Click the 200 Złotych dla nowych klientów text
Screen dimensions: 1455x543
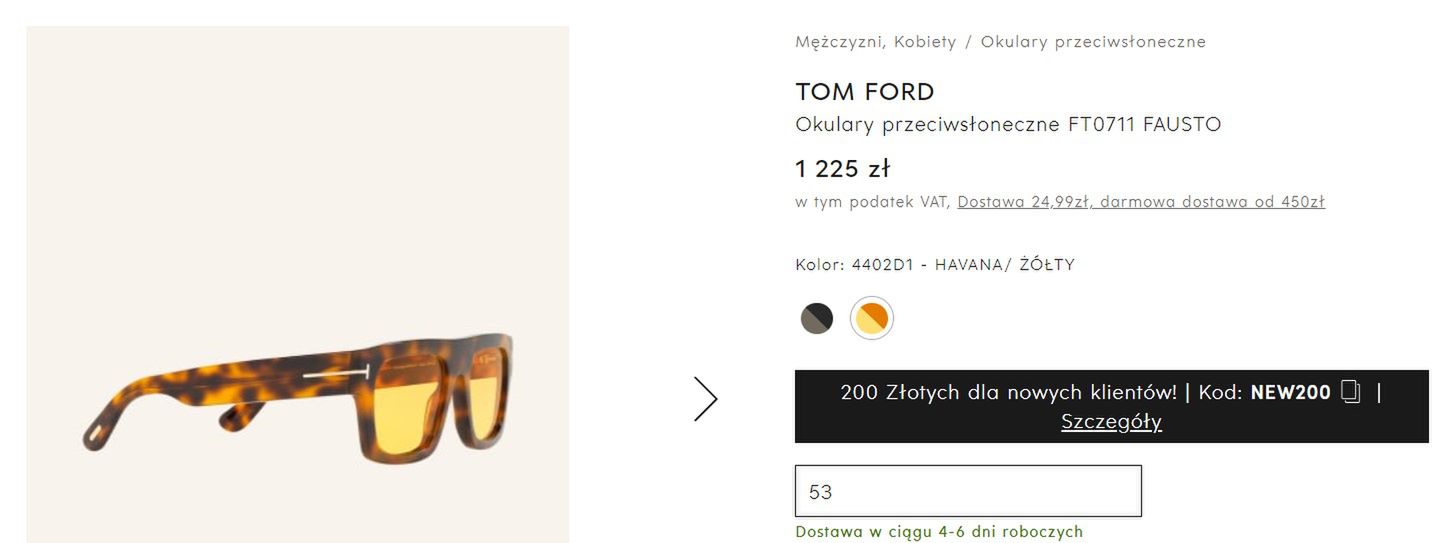pos(1009,392)
